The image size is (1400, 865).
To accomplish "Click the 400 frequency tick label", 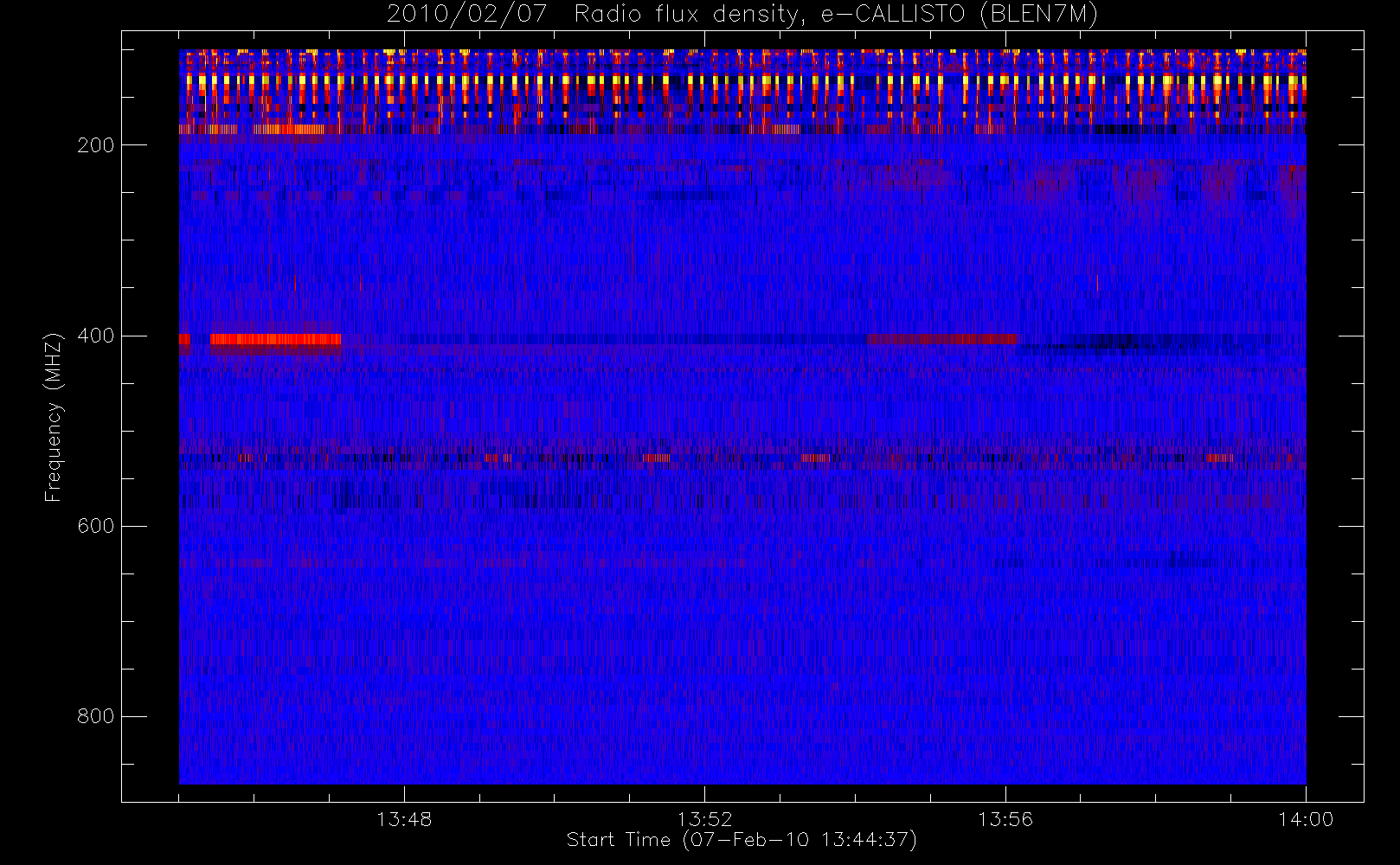I will 95,336.
